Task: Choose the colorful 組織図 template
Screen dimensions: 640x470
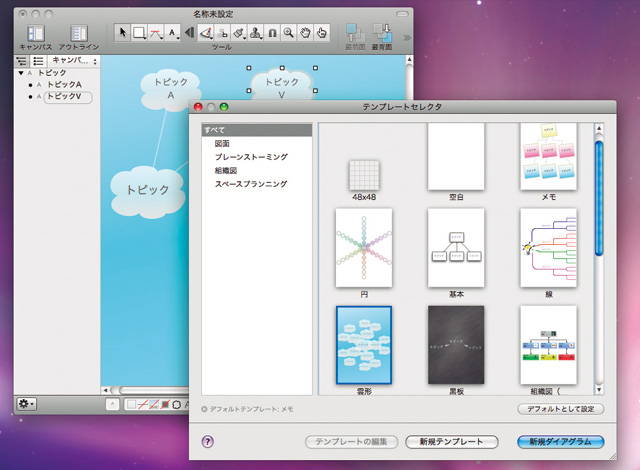Action: coord(548,345)
